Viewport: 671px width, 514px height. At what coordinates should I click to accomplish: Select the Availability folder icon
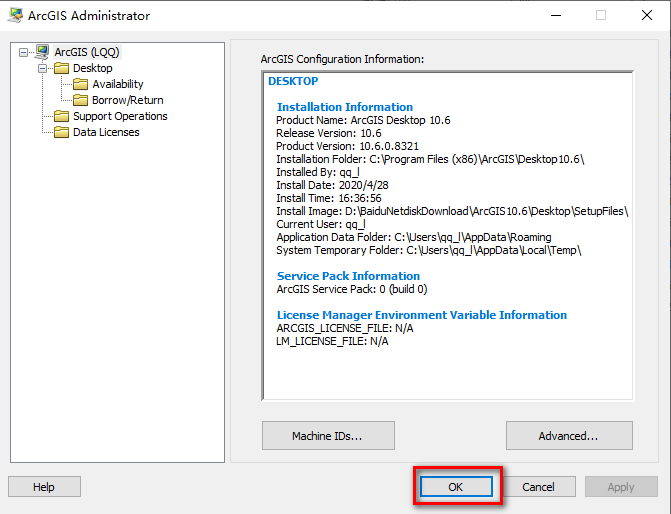(x=81, y=84)
